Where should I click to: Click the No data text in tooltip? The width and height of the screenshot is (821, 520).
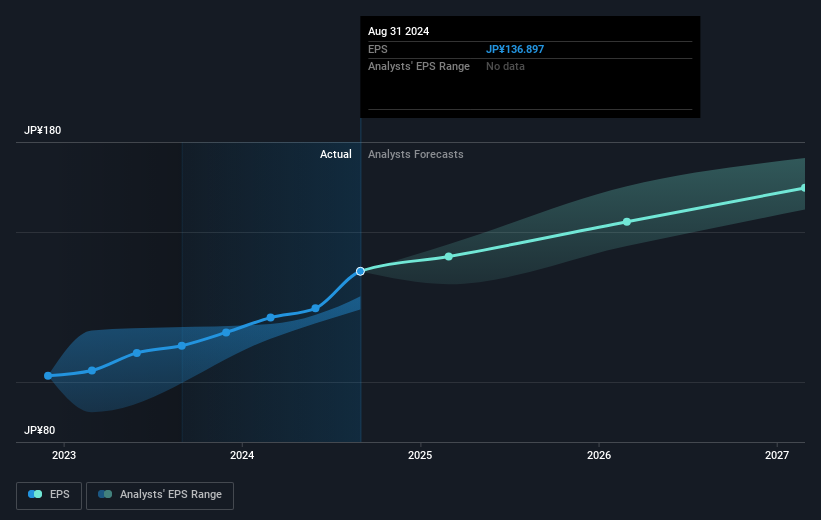[505, 67]
